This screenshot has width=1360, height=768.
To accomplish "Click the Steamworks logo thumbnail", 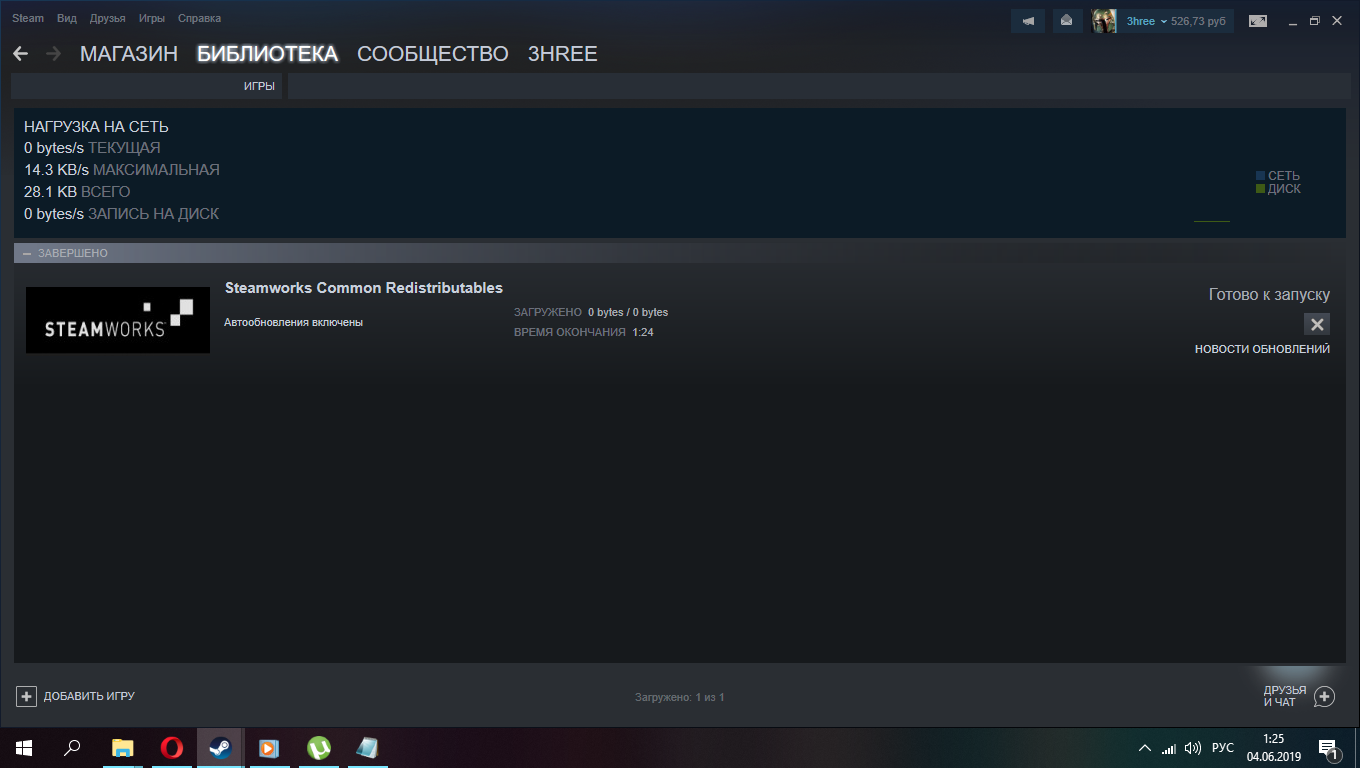I will [x=118, y=320].
